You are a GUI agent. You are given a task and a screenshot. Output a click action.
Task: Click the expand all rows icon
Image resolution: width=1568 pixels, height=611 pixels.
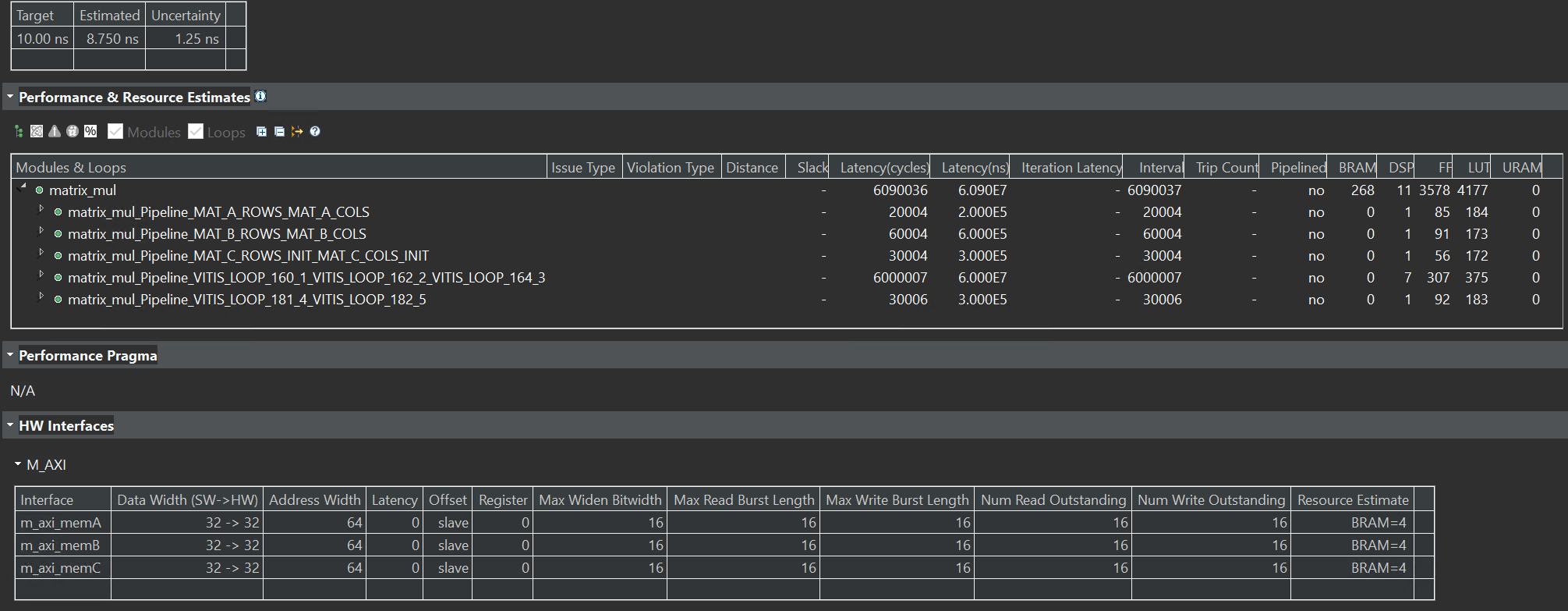261,131
